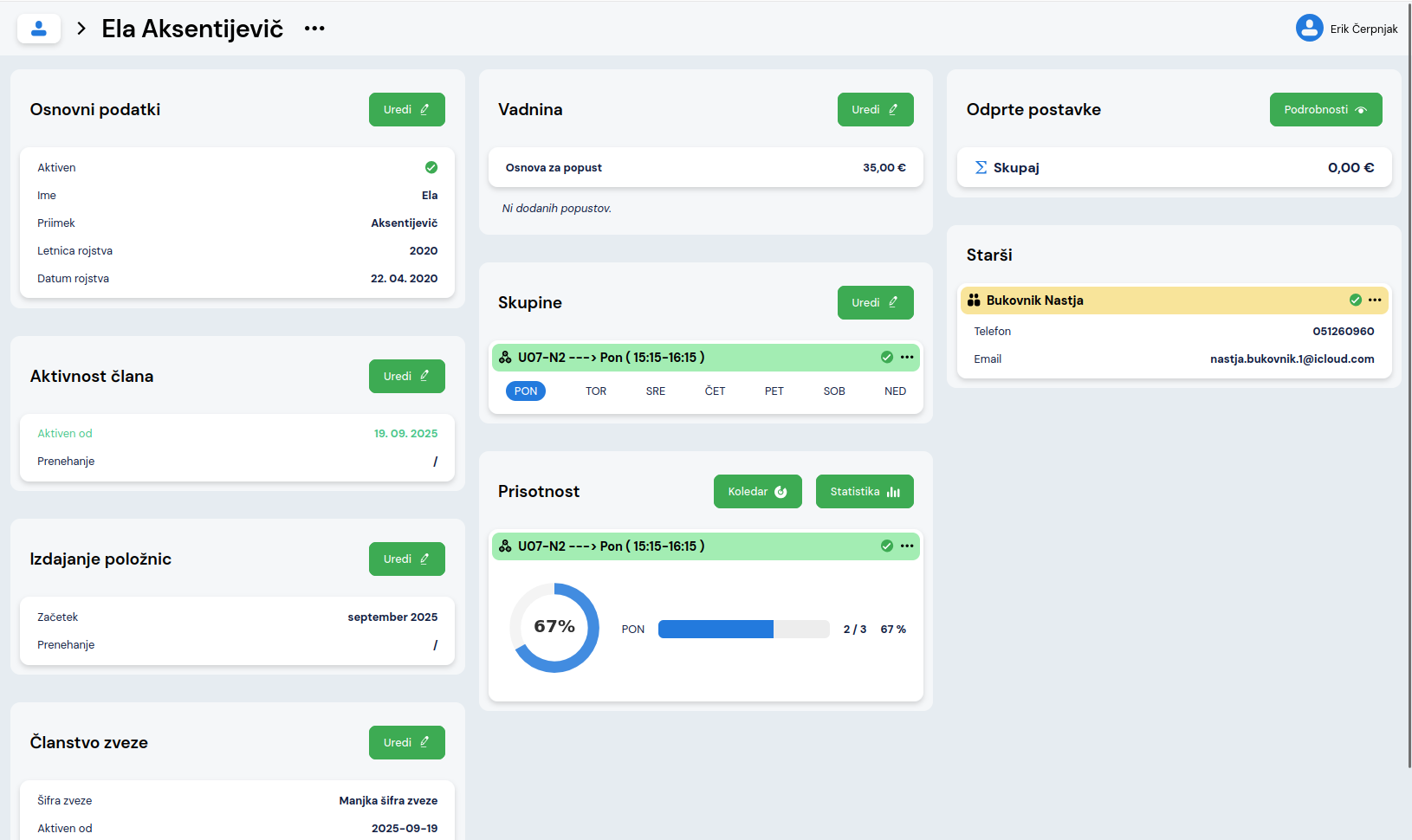1412x840 pixels.
Task: Click the group icon in Skupine row
Action: pyautogui.click(x=505, y=358)
